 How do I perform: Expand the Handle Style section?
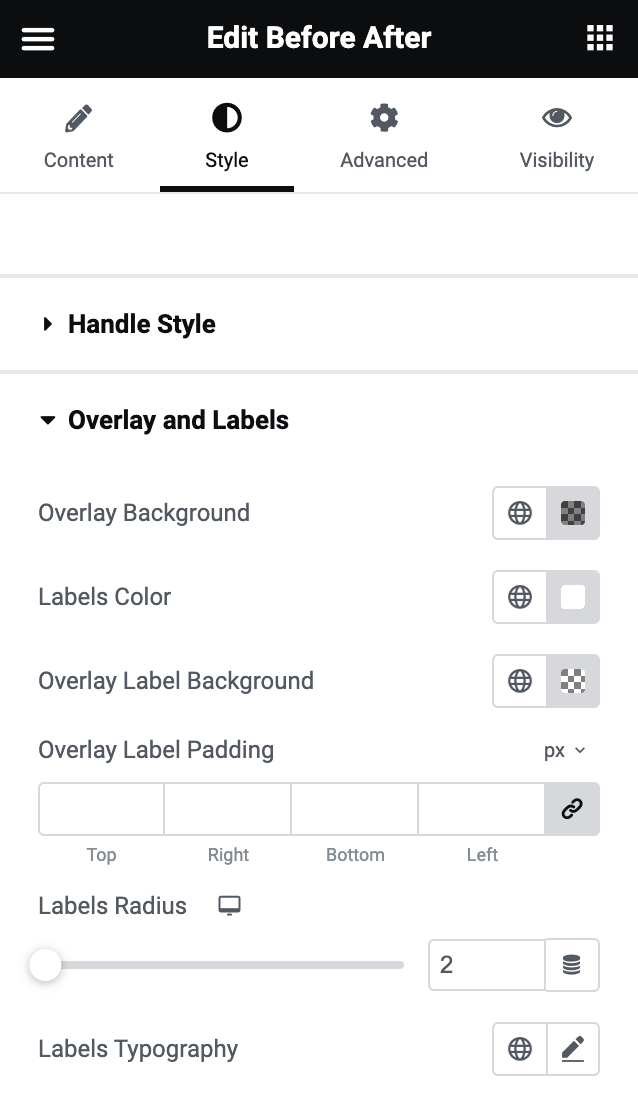click(x=141, y=324)
